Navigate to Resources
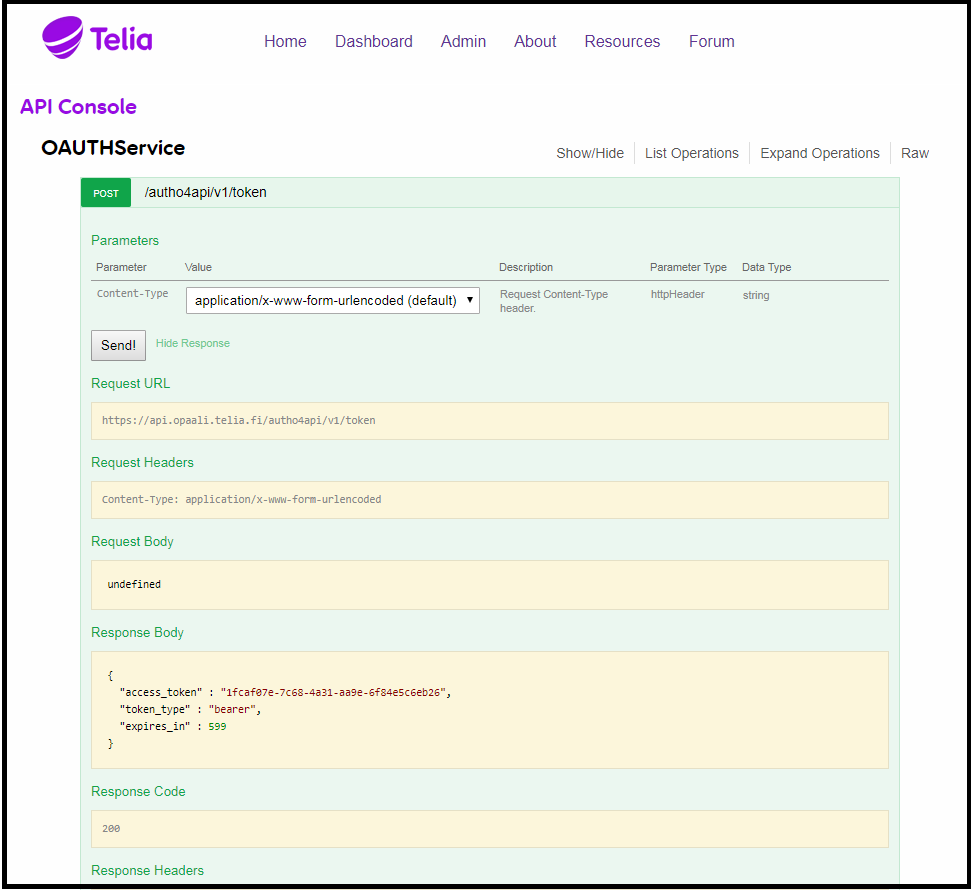 tap(622, 41)
